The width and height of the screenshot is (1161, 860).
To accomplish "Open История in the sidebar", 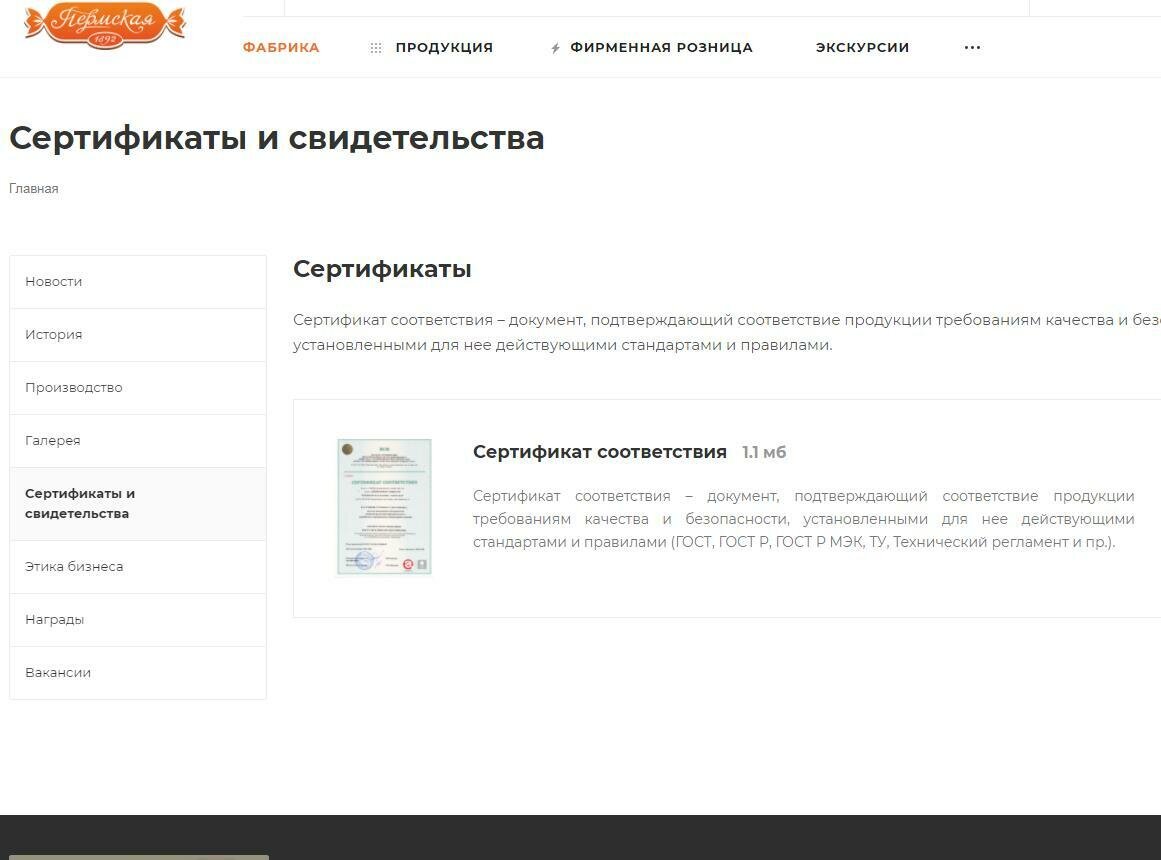I will [138, 335].
